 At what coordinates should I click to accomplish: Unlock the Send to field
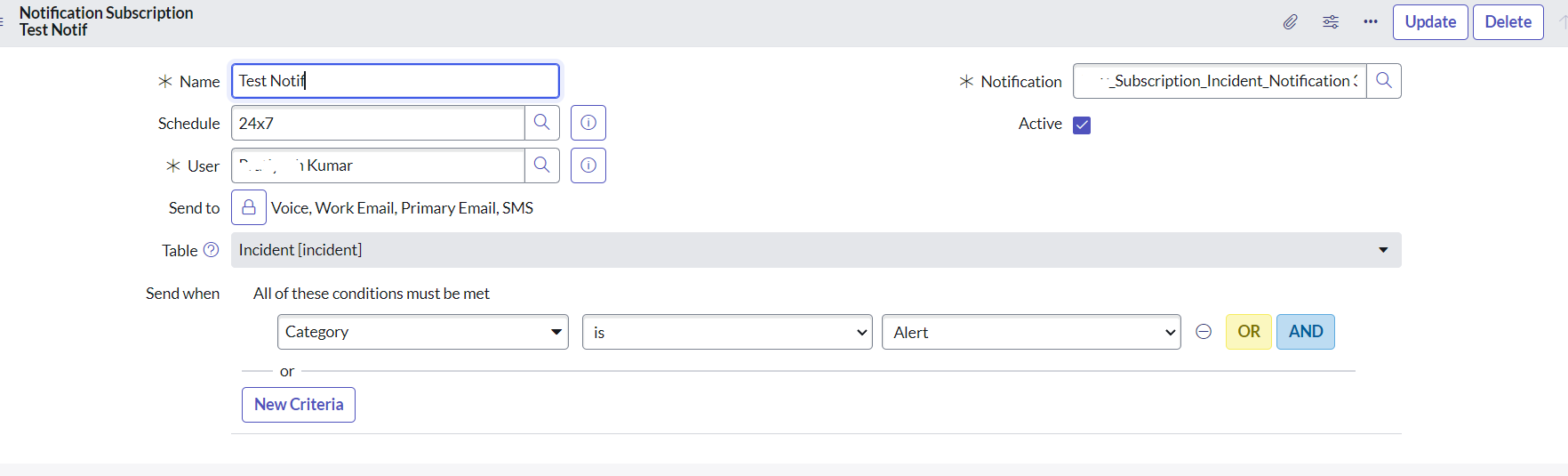pos(249,207)
